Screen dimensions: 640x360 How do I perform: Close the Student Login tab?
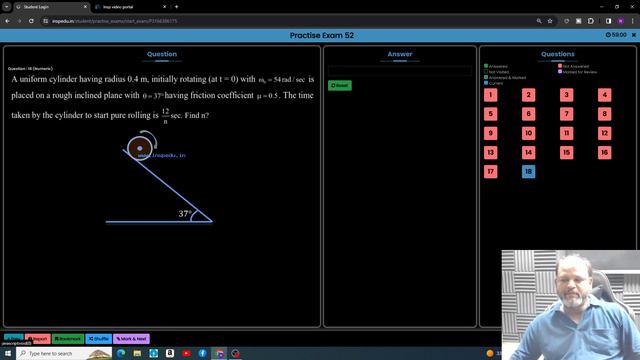pyautogui.click(x=85, y=7)
